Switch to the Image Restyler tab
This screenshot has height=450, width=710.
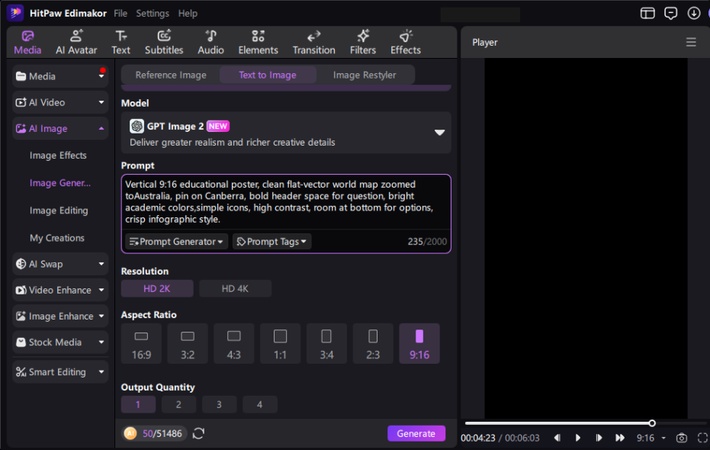pyautogui.click(x=365, y=75)
